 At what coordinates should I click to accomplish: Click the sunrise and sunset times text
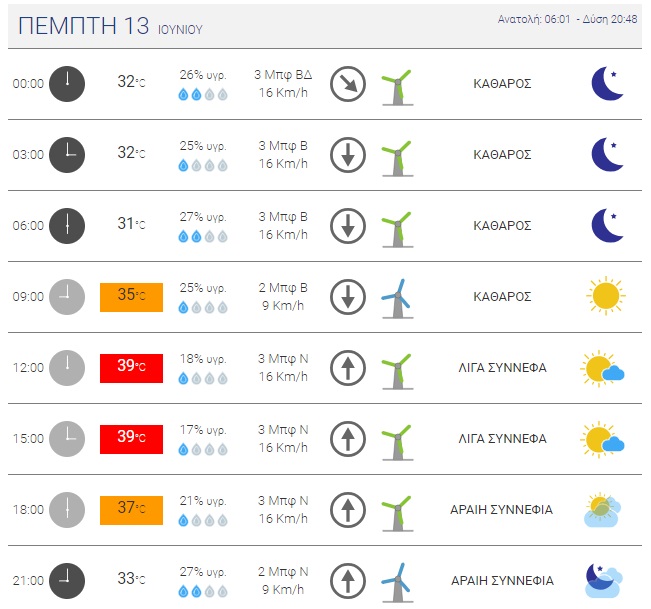click(567, 19)
